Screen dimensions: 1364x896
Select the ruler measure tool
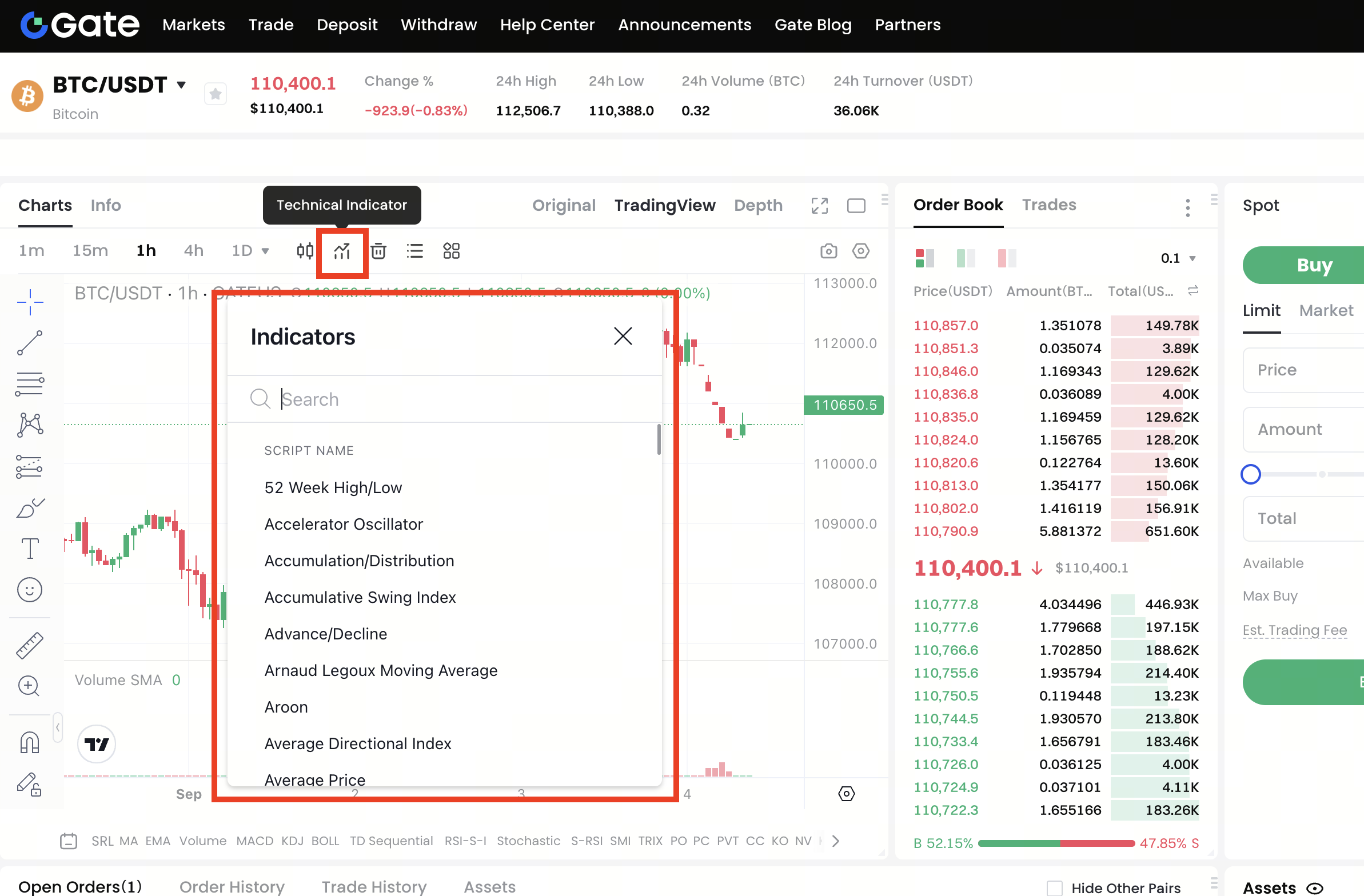[30, 646]
